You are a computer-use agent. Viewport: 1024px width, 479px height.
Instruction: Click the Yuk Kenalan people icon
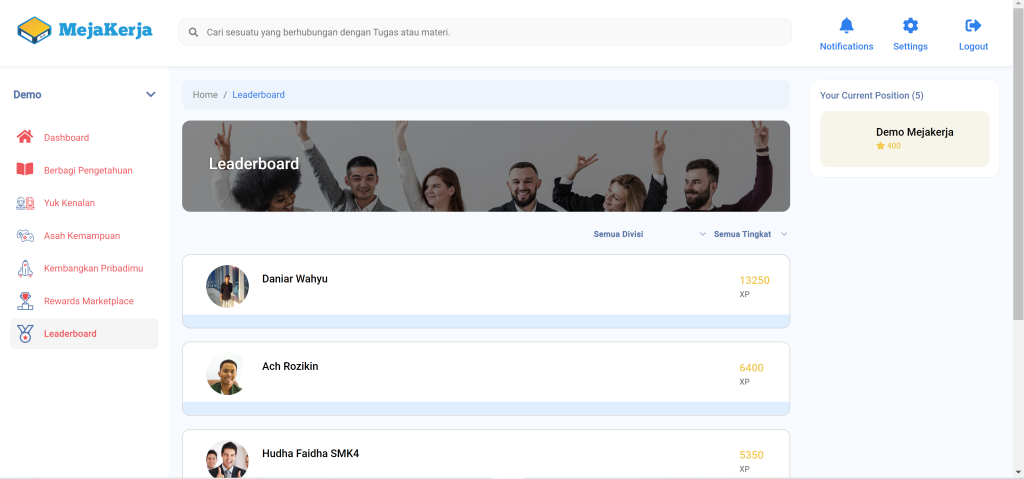click(x=25, y=203)
